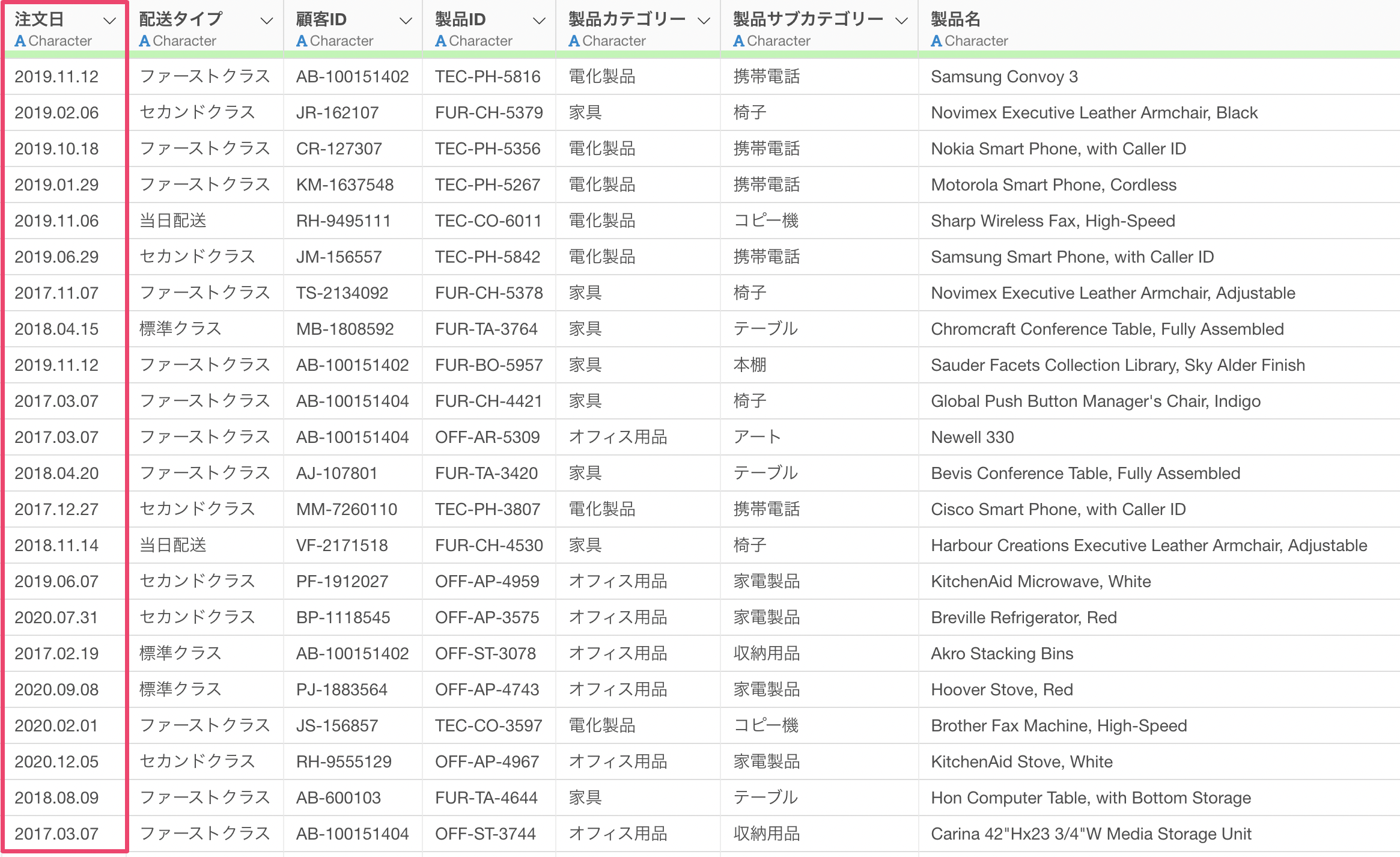
Task: Click customer ID cell TS-2134092
Action: click(x=342, y=293)
